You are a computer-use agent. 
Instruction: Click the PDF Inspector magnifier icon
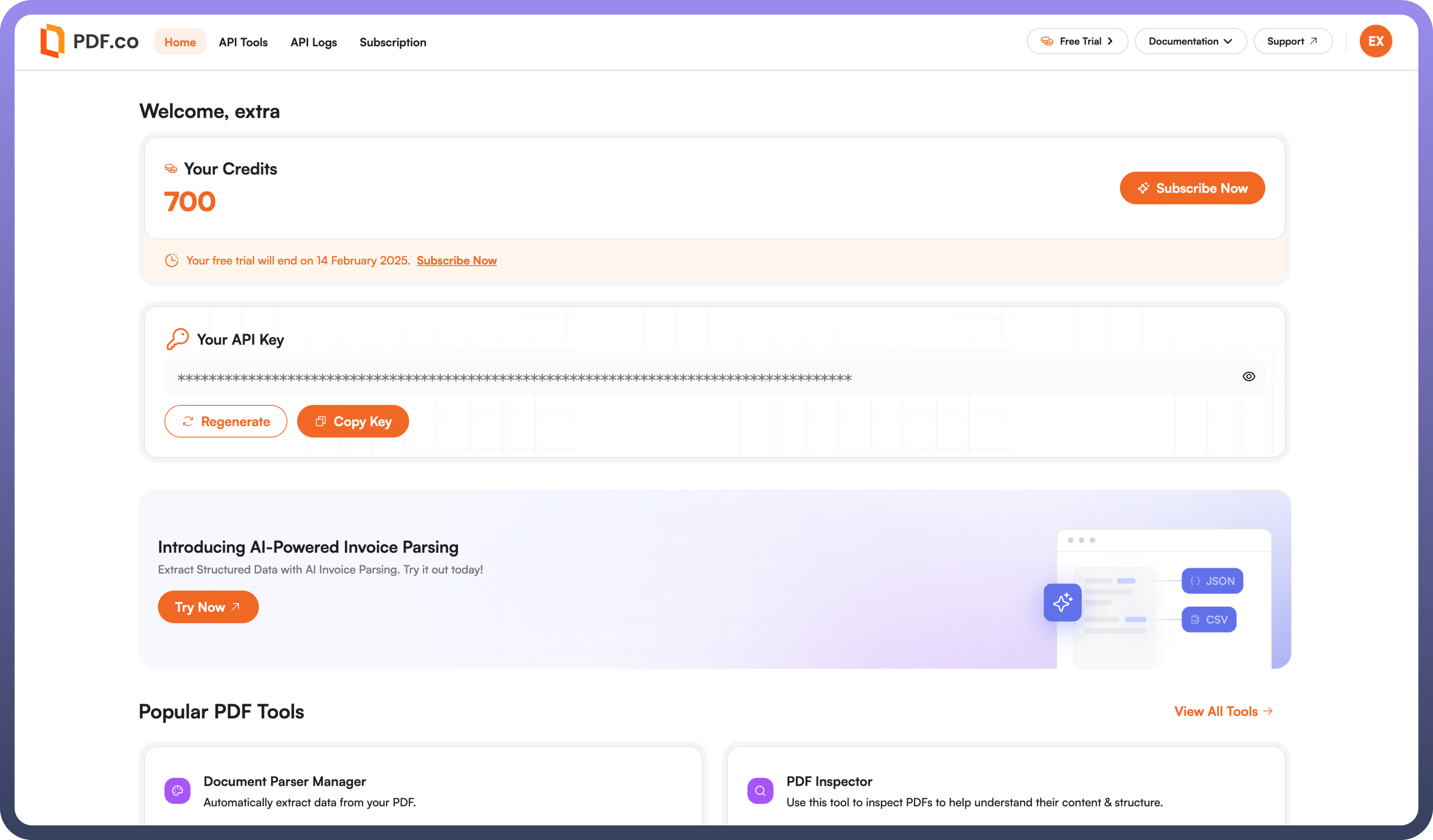coord(760,791)
